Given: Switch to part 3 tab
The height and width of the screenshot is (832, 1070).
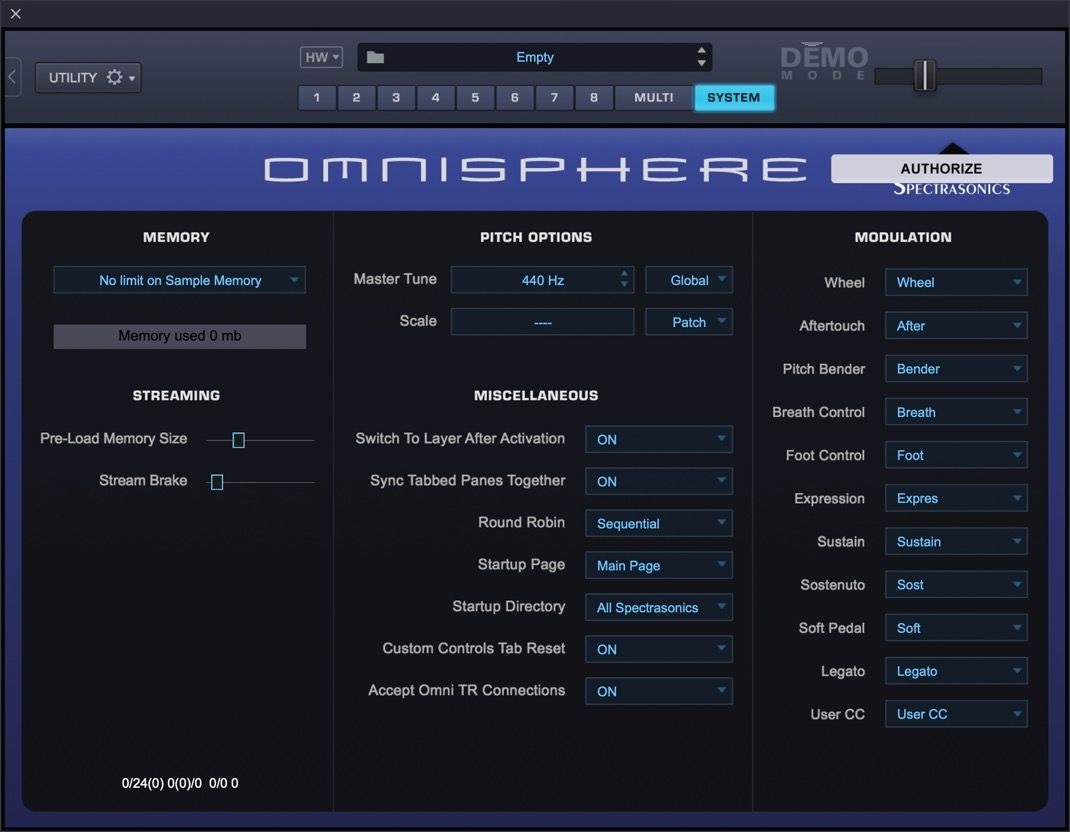Looking at the screenshot, I should [x=396, y=98].
